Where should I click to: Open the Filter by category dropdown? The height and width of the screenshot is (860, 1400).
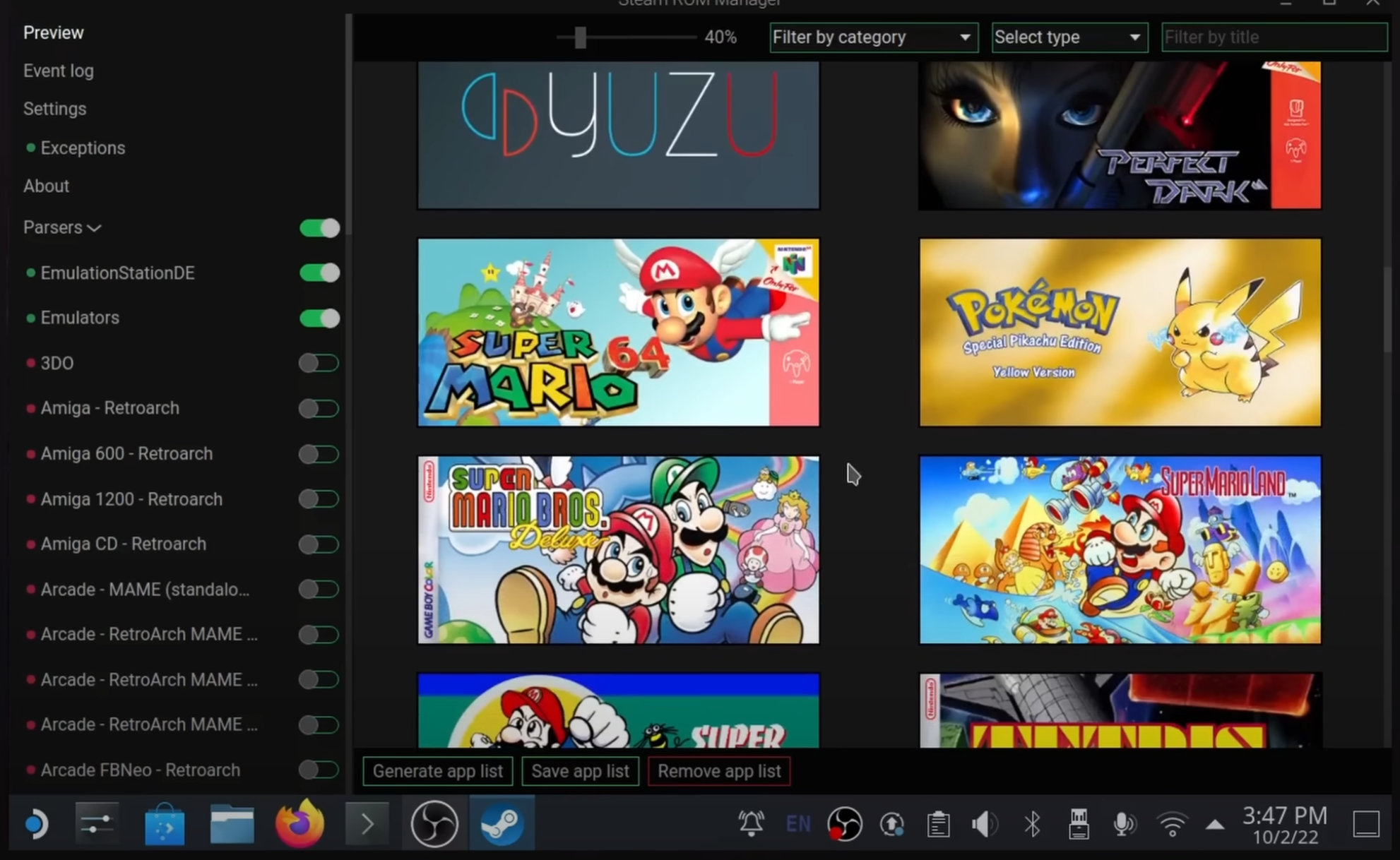[x=874, y=37]
